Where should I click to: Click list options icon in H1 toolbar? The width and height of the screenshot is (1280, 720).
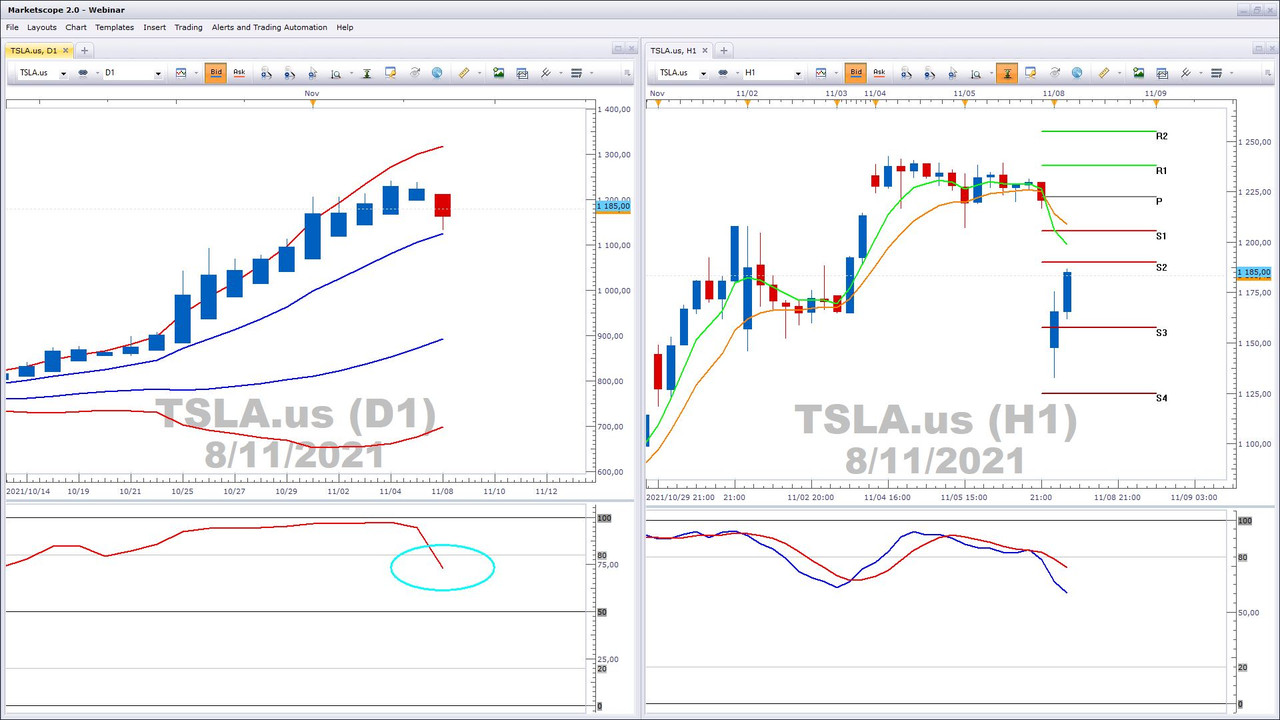coord(1217,73)
